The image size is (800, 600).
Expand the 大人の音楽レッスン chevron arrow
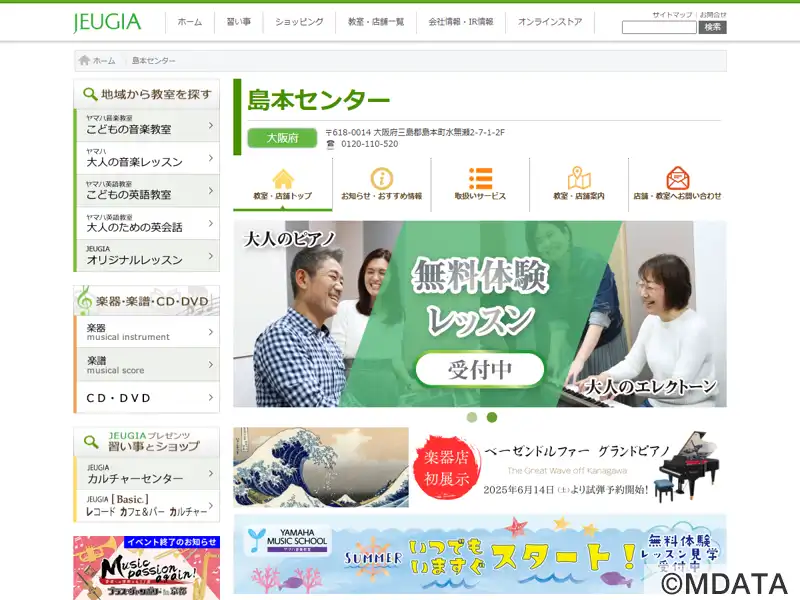coord(211,158)
